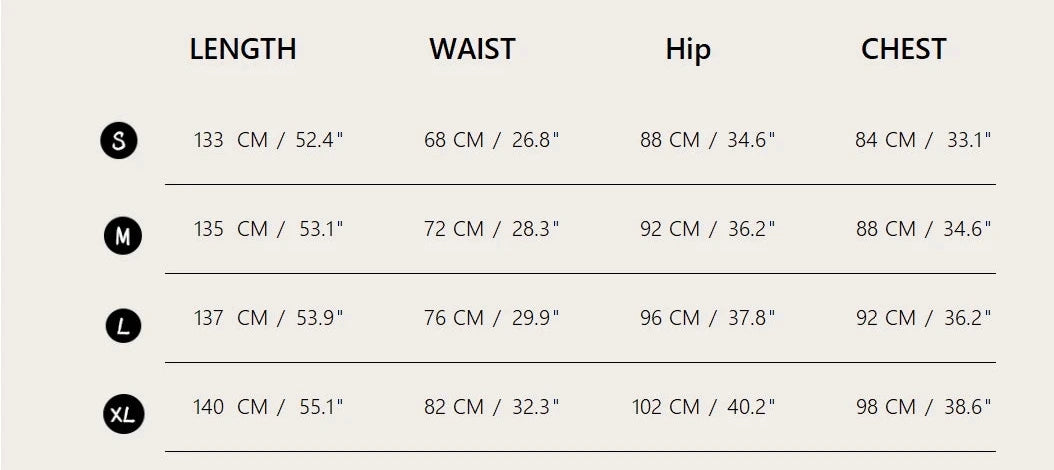The width and height of the screenshot is (1054, 470).
Task: Select the LENGTH column header
Action: point(243,49)
